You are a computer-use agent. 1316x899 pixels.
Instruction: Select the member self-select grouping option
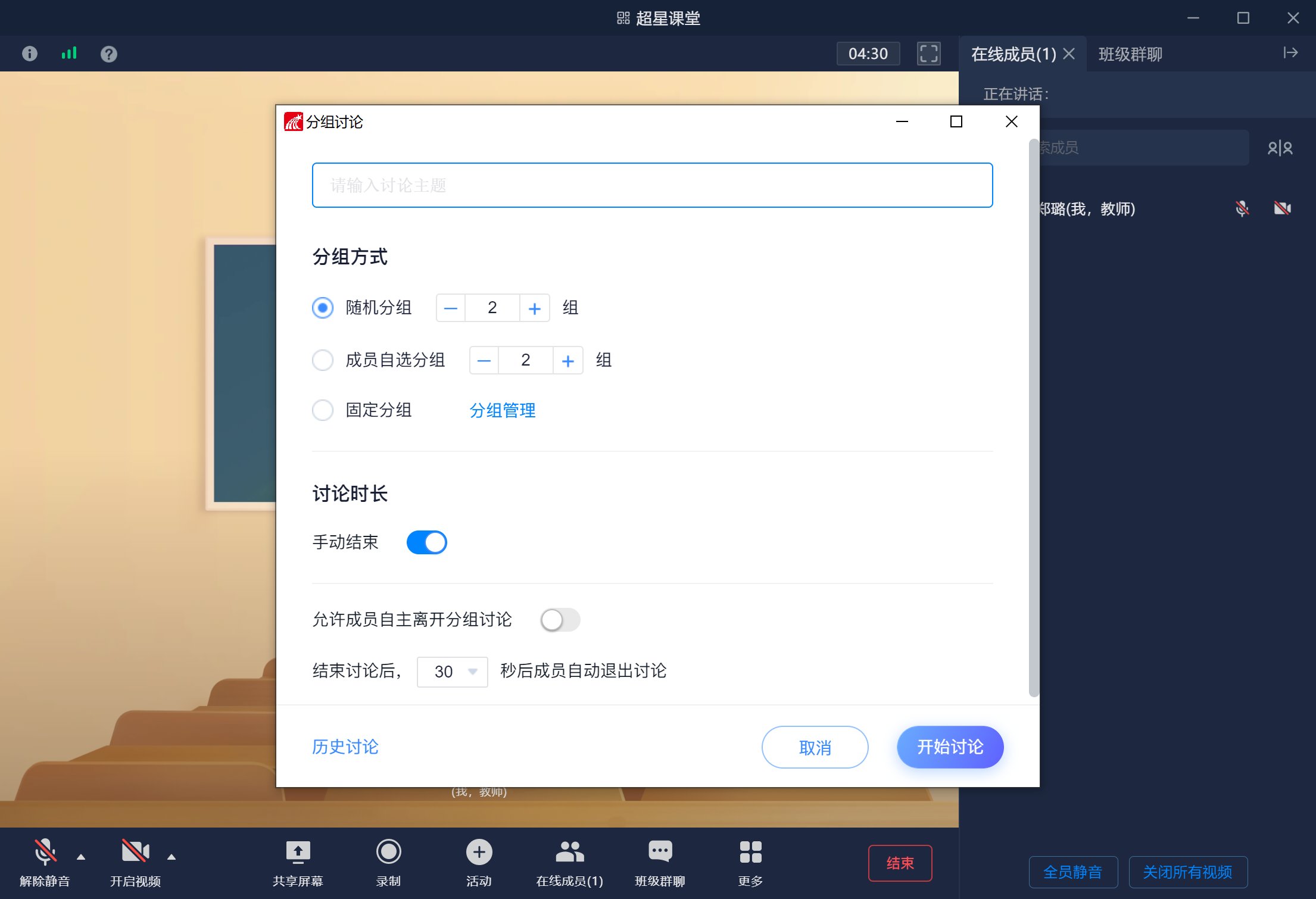(x=323, y=360)
